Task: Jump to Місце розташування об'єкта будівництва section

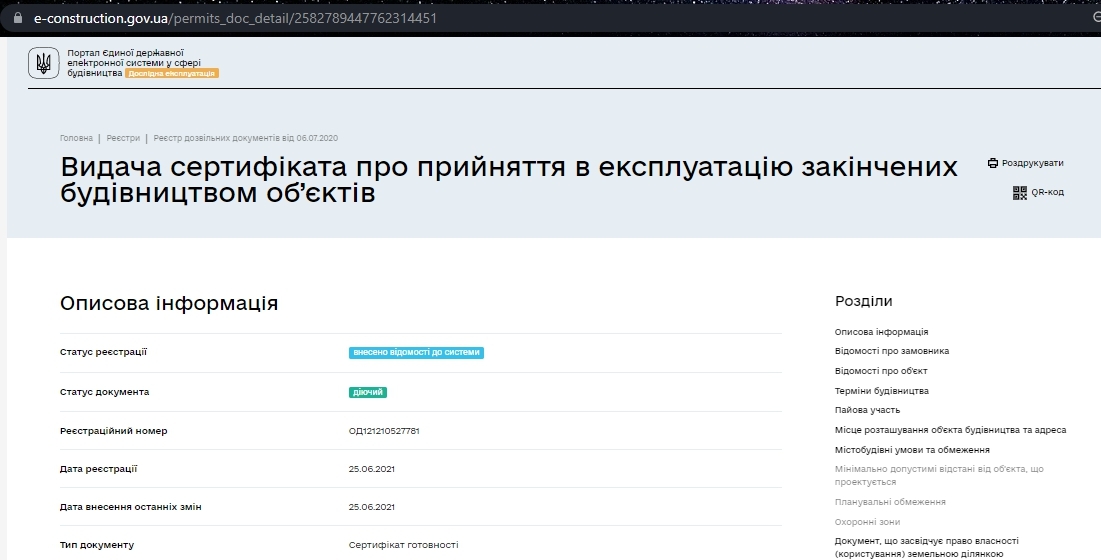Action: coord(951,429)
